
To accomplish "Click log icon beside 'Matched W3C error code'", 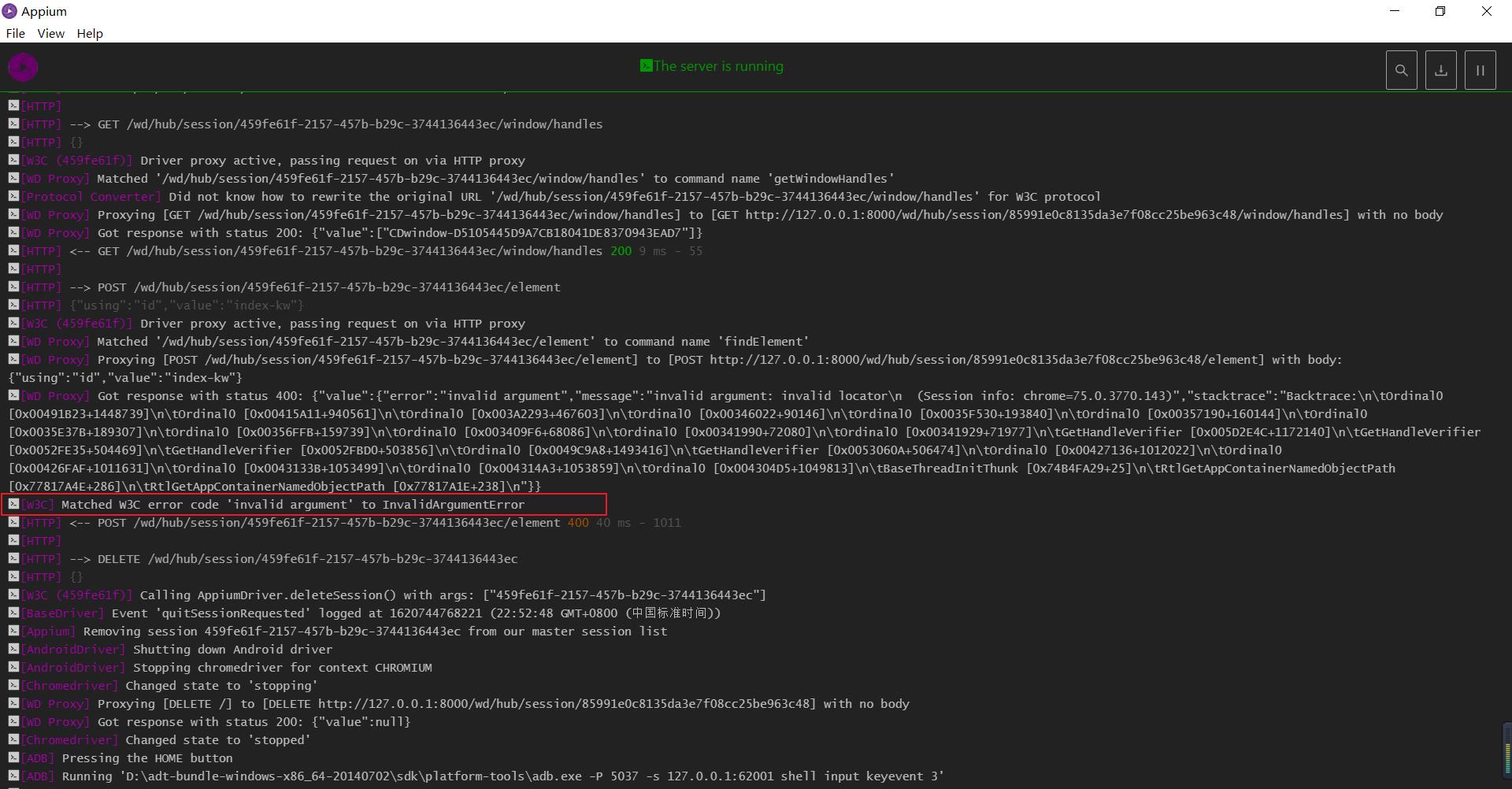I will (13, 504).
